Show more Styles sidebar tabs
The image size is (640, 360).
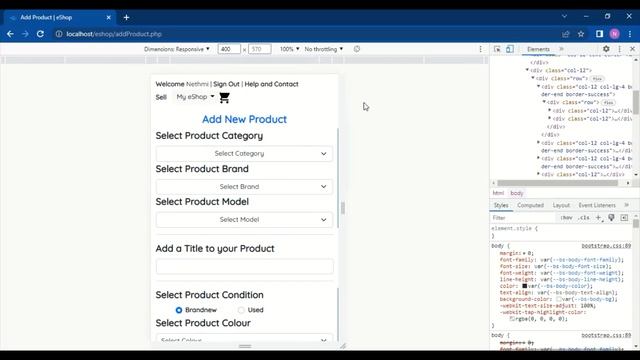tap(627, 205)
